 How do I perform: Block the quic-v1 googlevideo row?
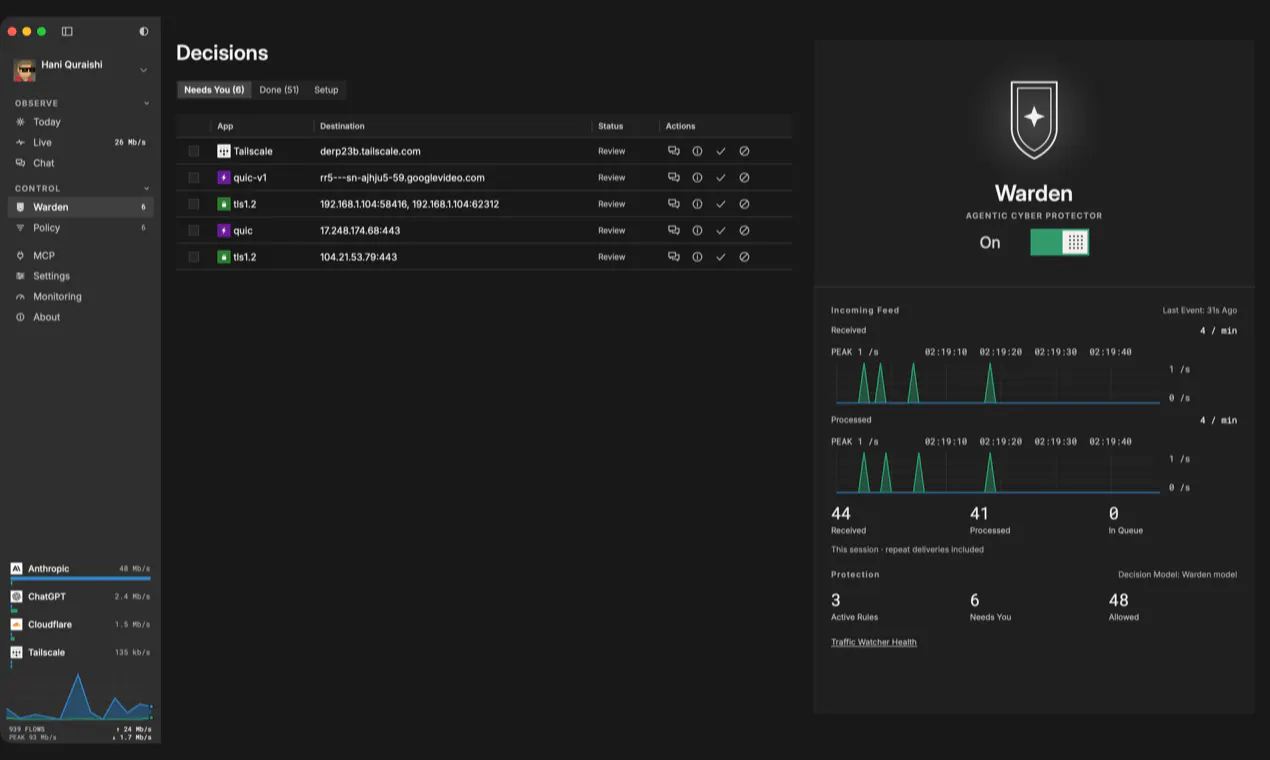tap(744, 177)
